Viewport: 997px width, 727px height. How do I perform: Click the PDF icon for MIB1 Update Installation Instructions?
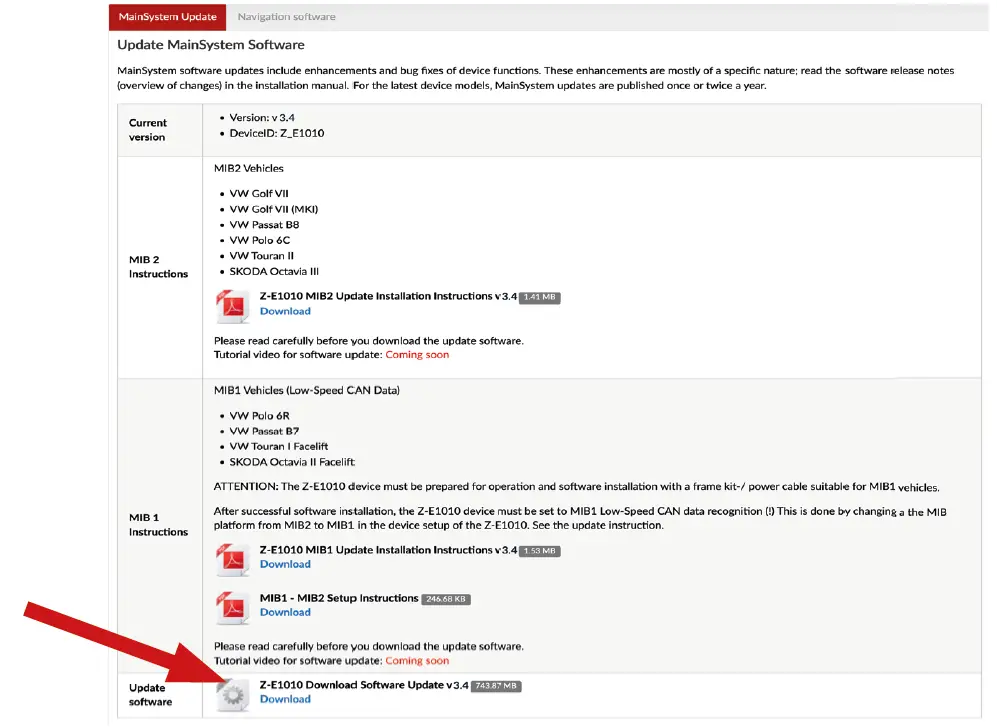pyautogui.click(x=233, y=560)
